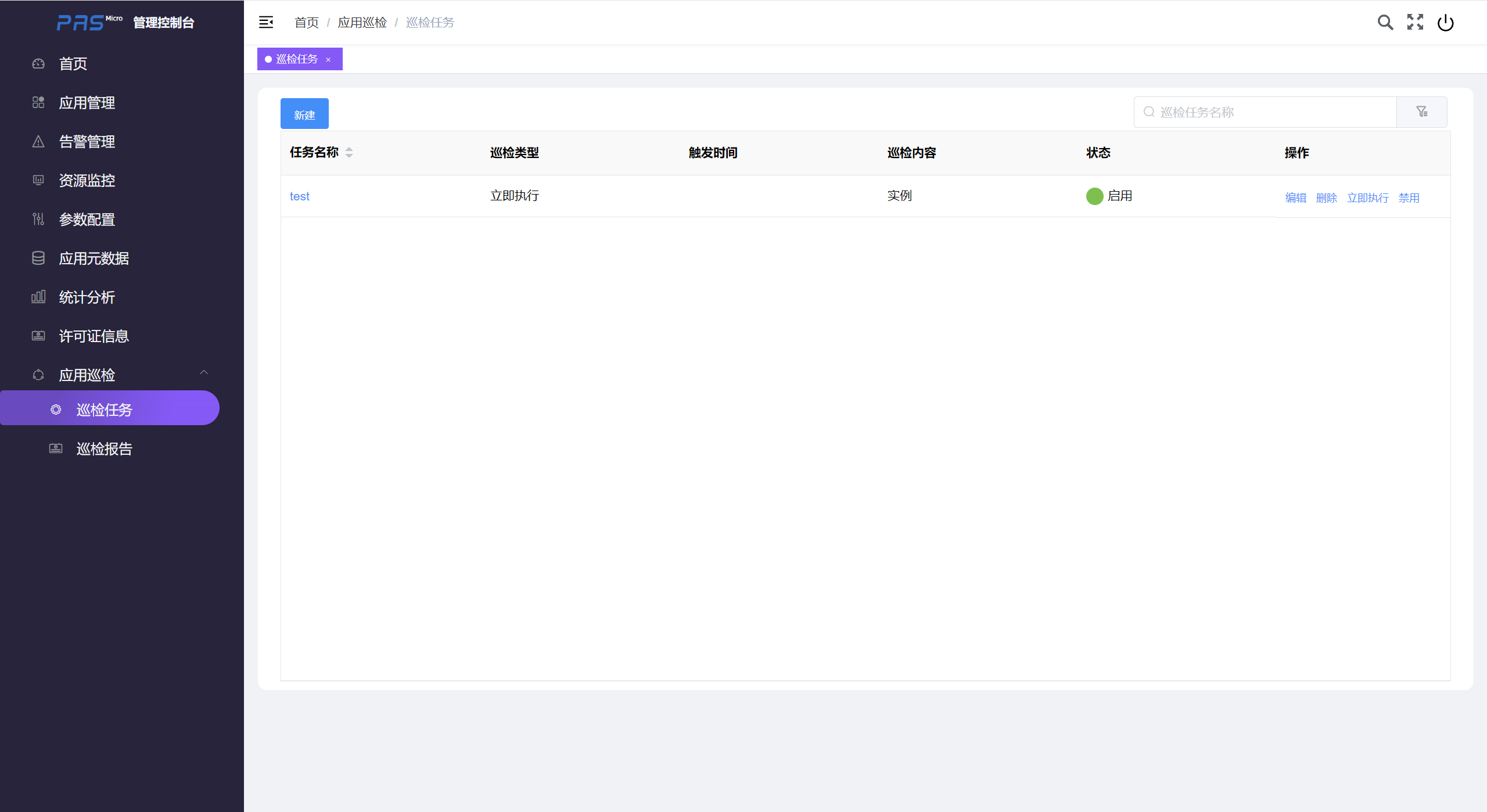Click the 应用元数据 database icon
Screen dimensions: 1487x812
pyautogui.click(x=38, y=258)
